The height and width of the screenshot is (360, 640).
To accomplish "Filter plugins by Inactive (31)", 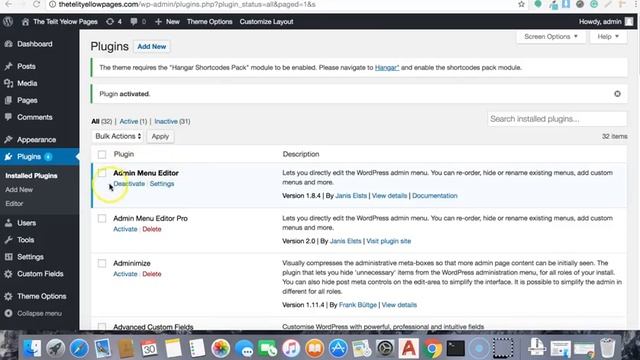I will (x=172, y=121).
